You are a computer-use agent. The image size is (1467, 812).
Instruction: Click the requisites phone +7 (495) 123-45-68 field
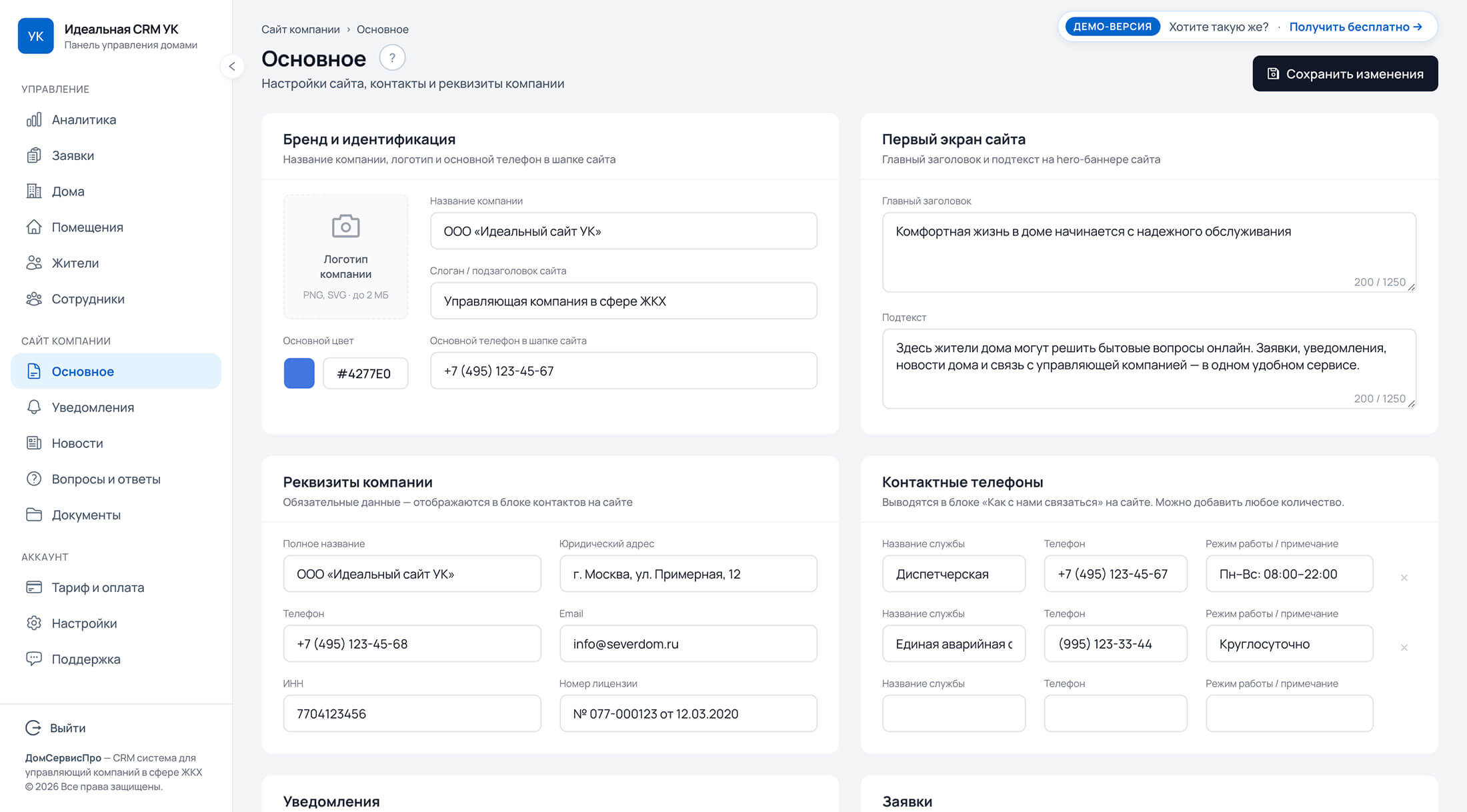click(412, 644)
